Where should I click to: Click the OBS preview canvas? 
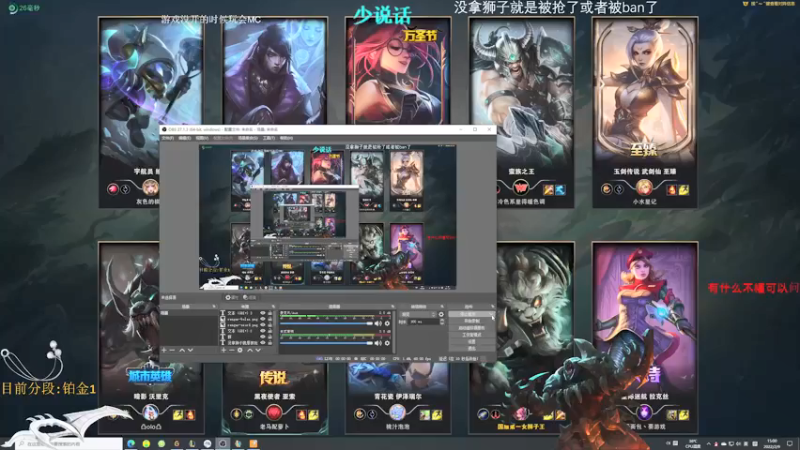tap(328, 217)
